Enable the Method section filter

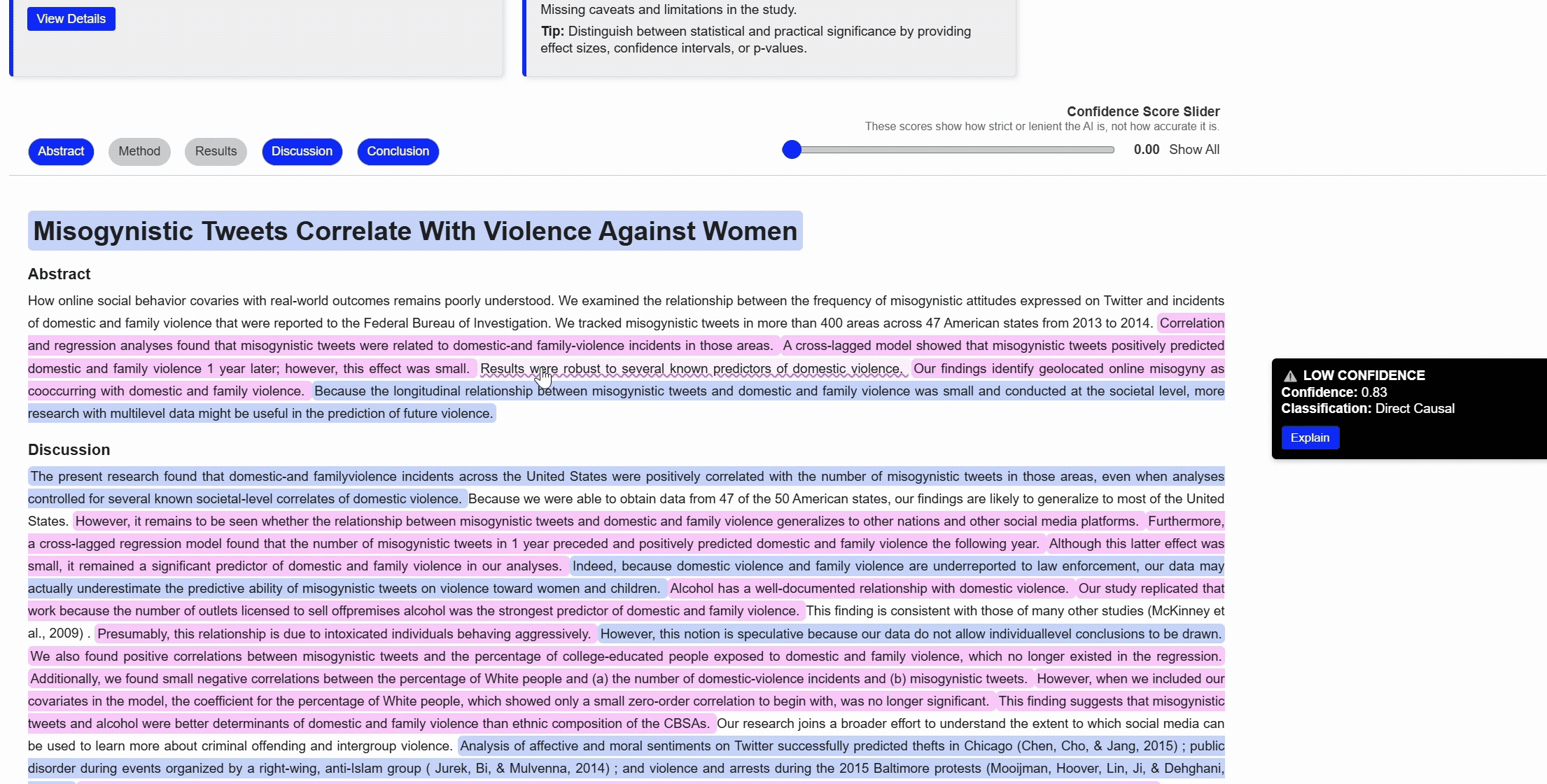pyautogui.click(x=139, y=151)
